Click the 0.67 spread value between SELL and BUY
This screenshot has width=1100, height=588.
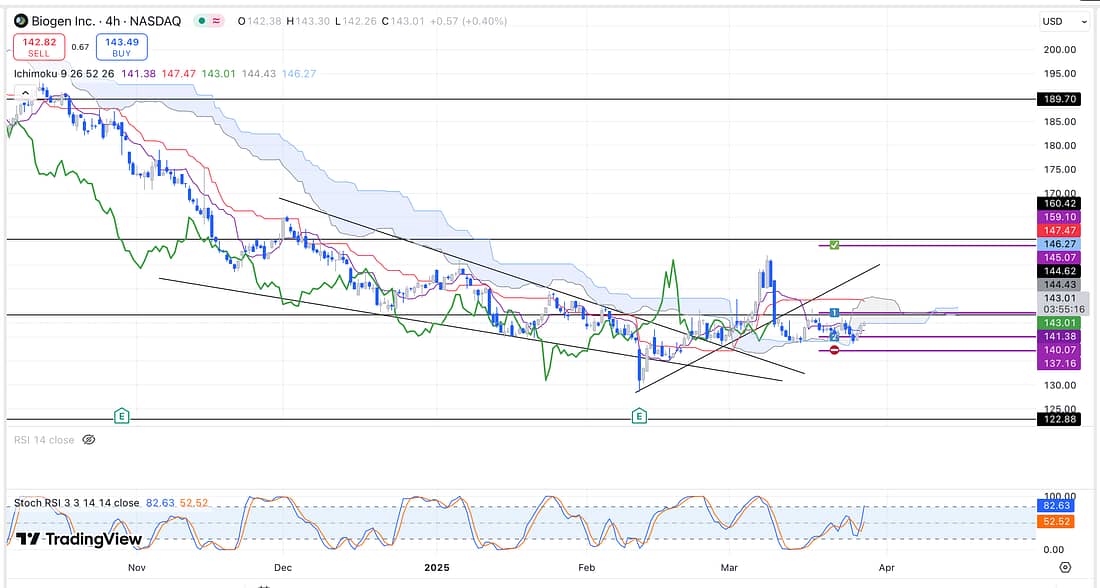tap(80, 47)
